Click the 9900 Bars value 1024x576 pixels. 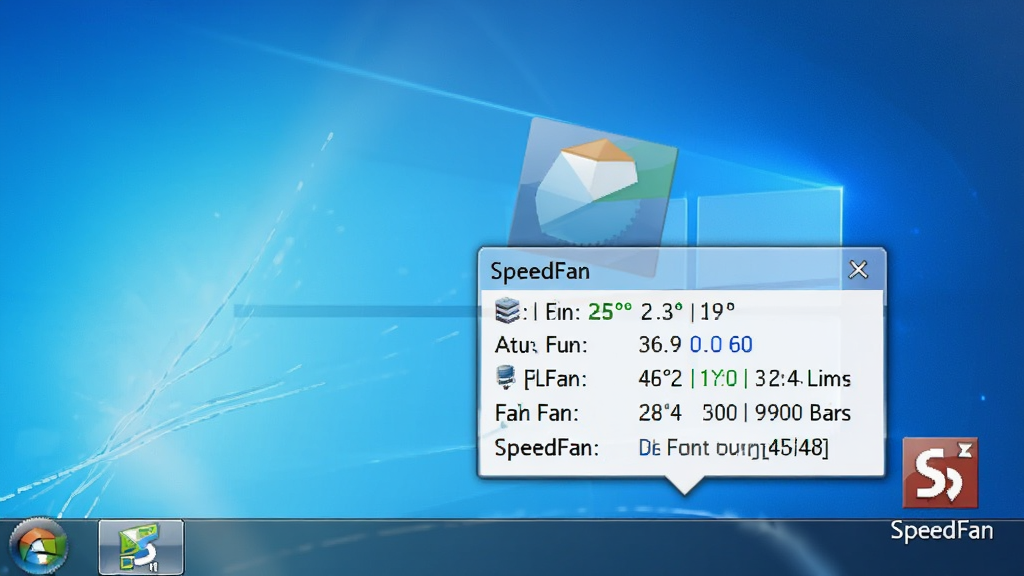click(803, 413)
